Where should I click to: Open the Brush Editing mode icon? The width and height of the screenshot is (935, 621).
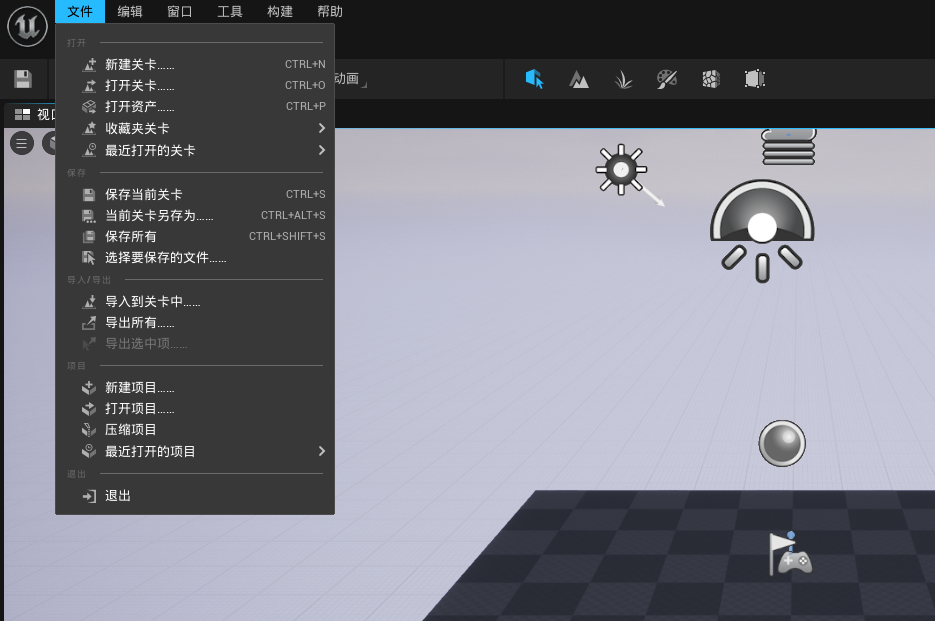tap(755, 79)
